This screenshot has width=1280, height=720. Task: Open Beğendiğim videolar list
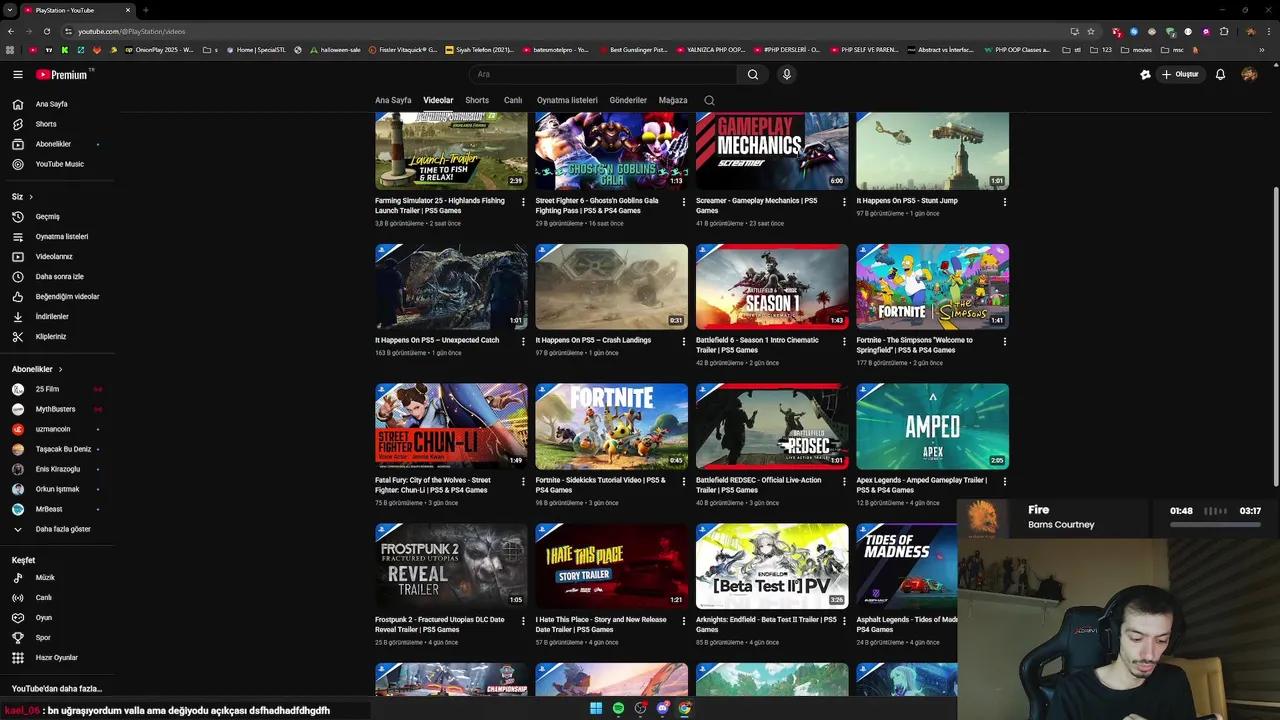coord(67,297)
